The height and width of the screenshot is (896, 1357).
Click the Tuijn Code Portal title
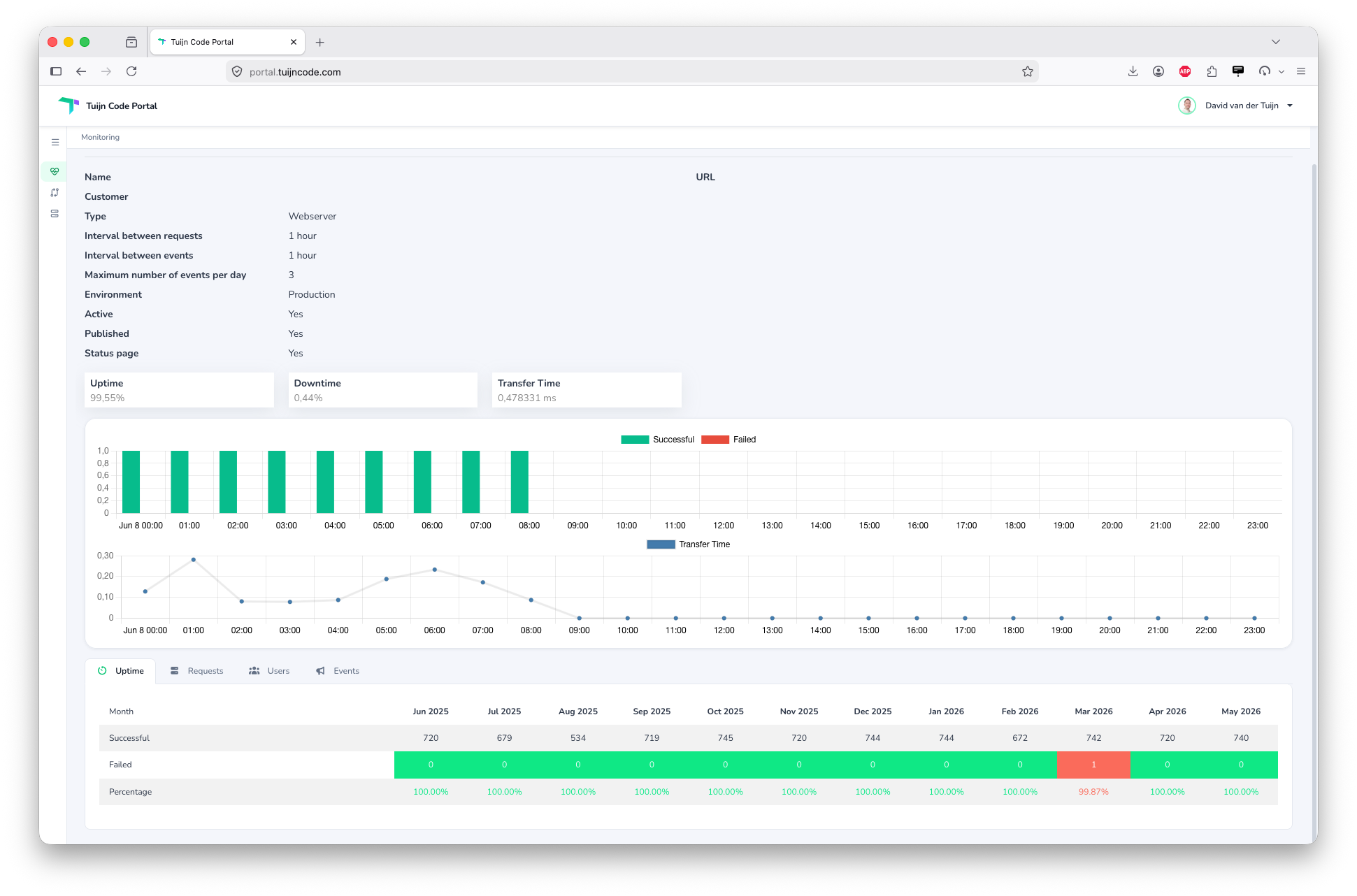coord(122,106)
